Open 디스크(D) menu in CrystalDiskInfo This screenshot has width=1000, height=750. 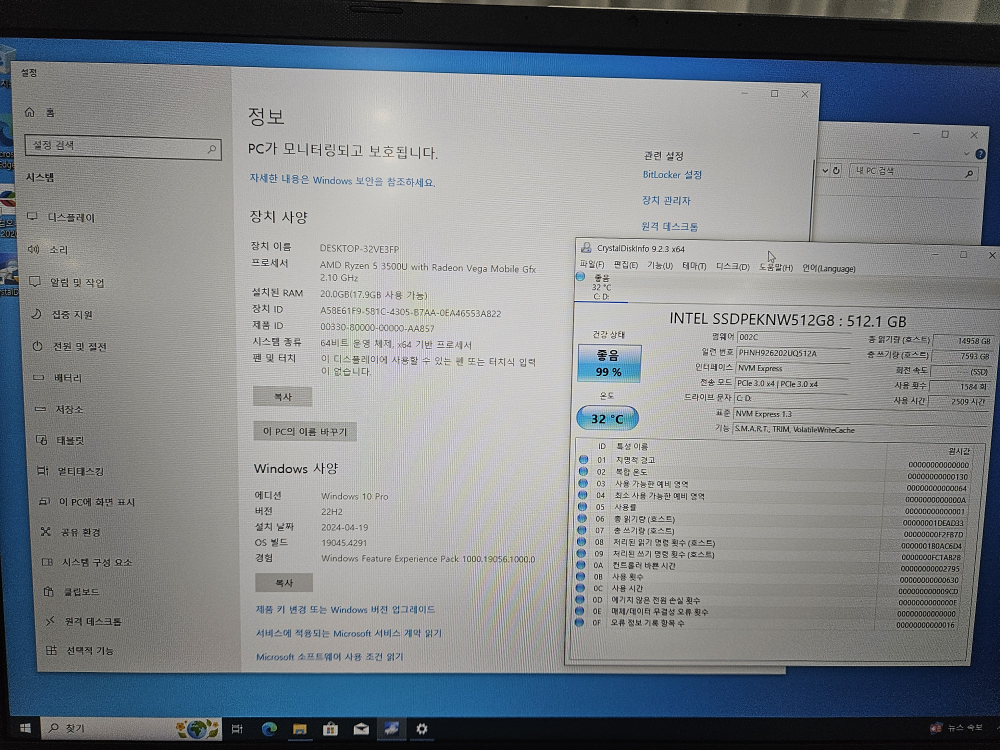[x=732, y=267]
